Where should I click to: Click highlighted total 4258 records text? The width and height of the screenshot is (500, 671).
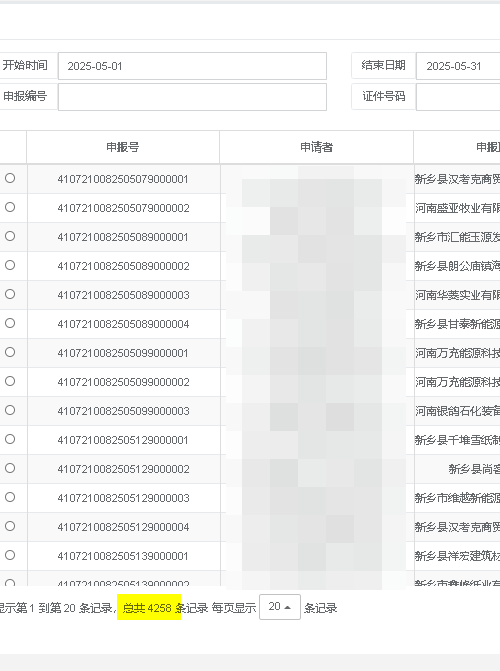pyautogui.click(x=149, y=608)
